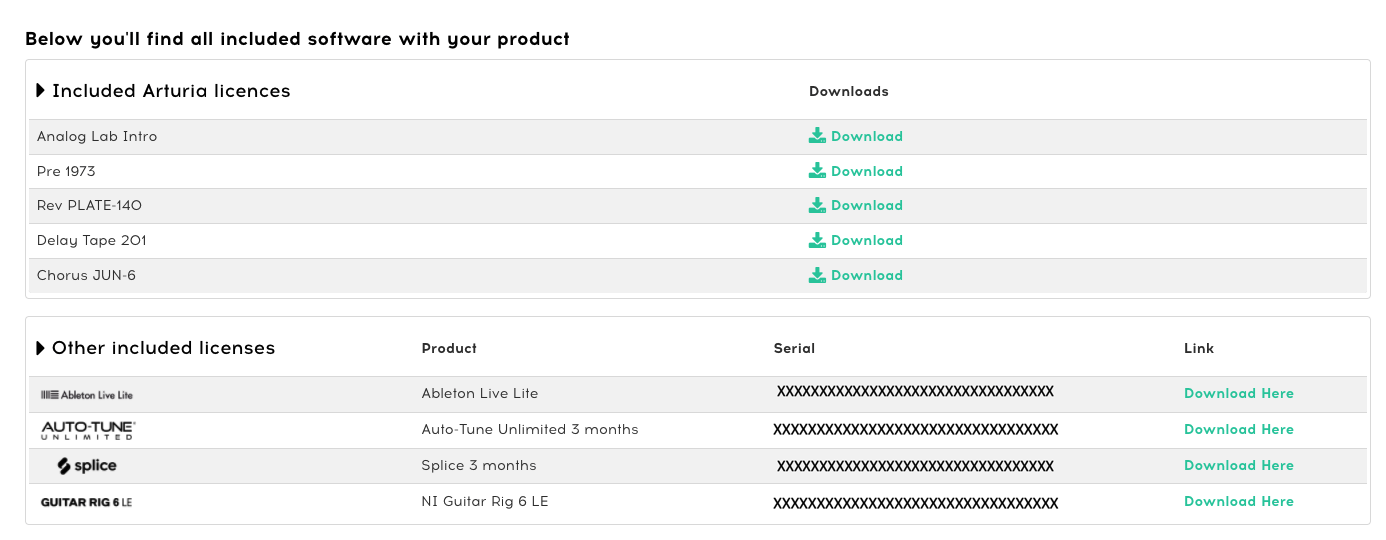Collapse the Other included licenses section
The width and height of the screenshot is (1386, 540).
41,348
